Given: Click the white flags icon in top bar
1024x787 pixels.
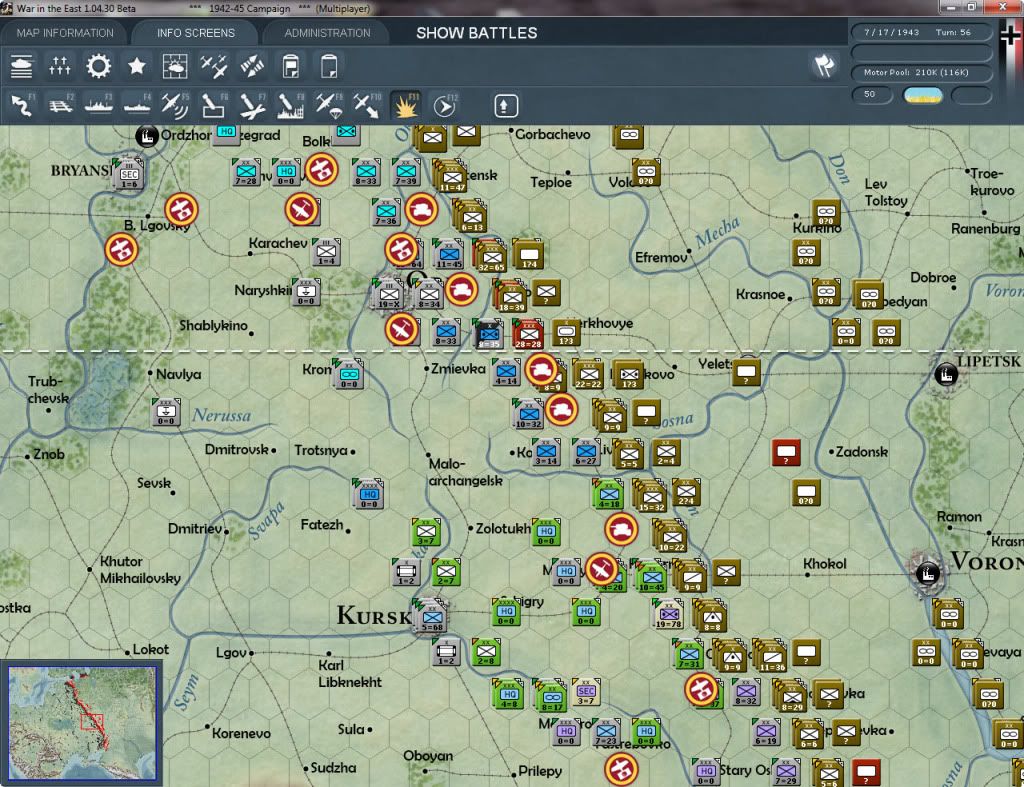Looking at the screenshot, I should pos(824,65).
